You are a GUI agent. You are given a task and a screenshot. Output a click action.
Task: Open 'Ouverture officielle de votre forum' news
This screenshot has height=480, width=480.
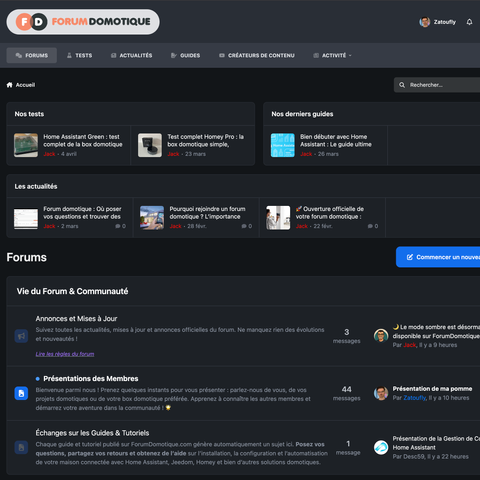(x=330, y=213)
